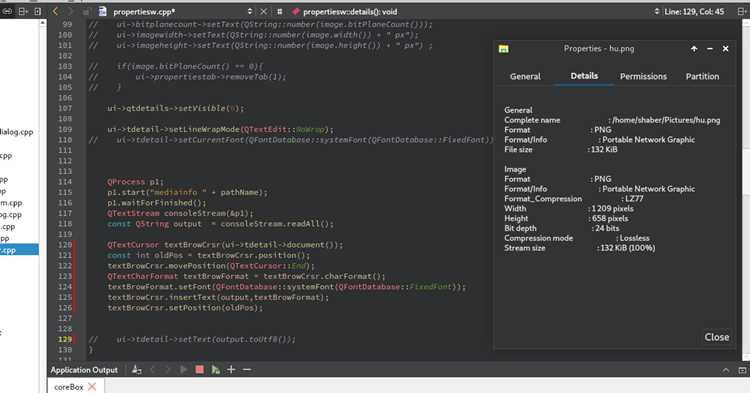Click the QProcess p1; code line

click(135, 182)
